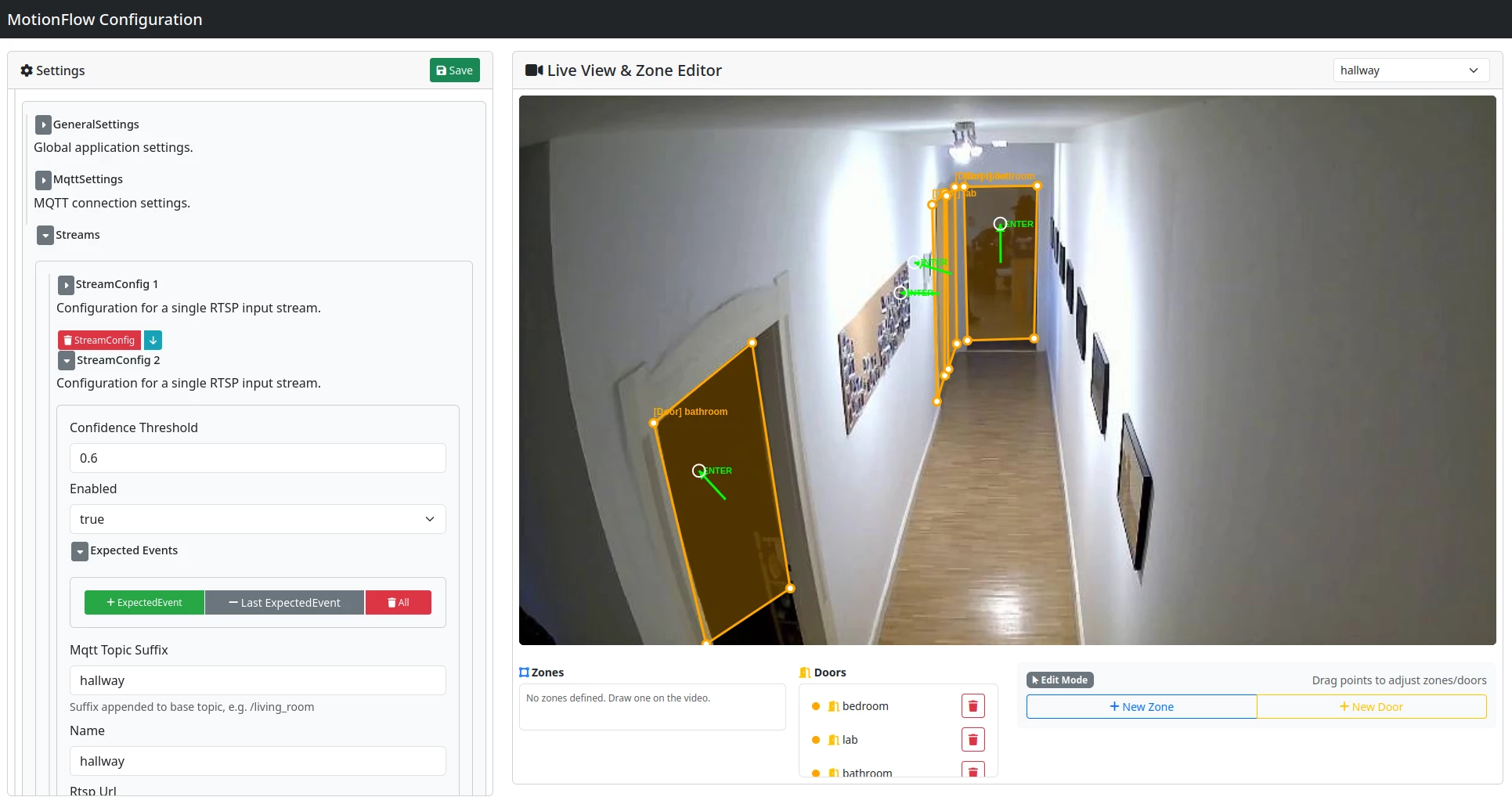Click "No zones defined. Draw one on the video."
This screenshot has width=1512, height=797.
pos(619,698)
